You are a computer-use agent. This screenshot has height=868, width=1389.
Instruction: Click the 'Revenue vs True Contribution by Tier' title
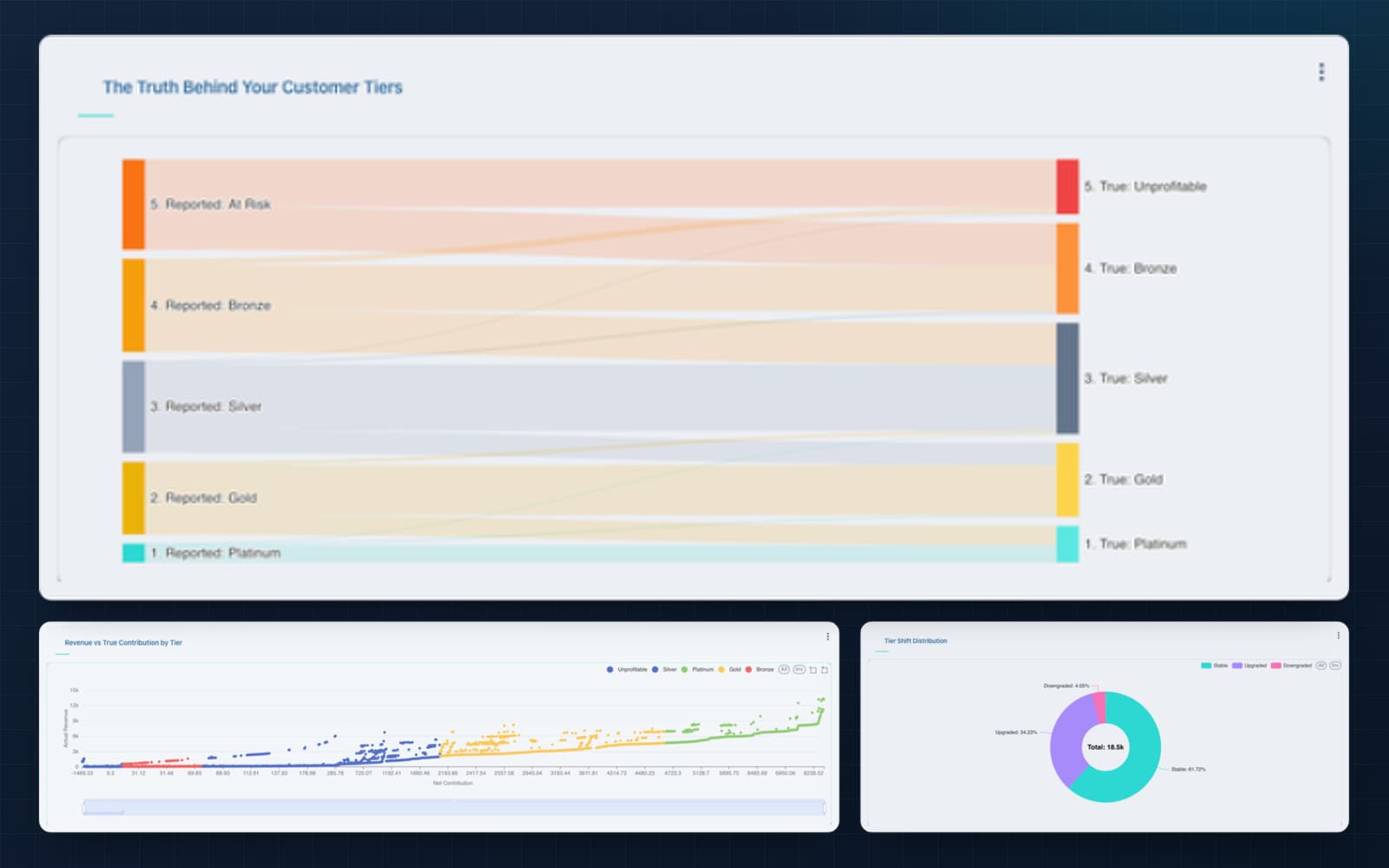click(123, 643)
